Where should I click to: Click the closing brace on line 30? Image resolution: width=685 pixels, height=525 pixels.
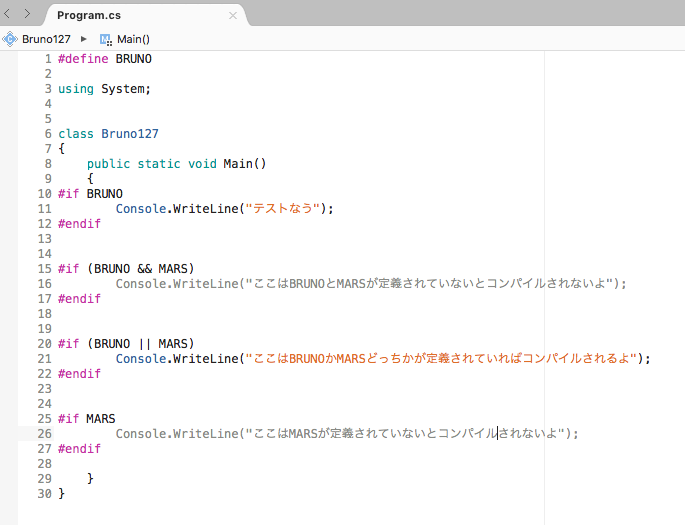62,494
